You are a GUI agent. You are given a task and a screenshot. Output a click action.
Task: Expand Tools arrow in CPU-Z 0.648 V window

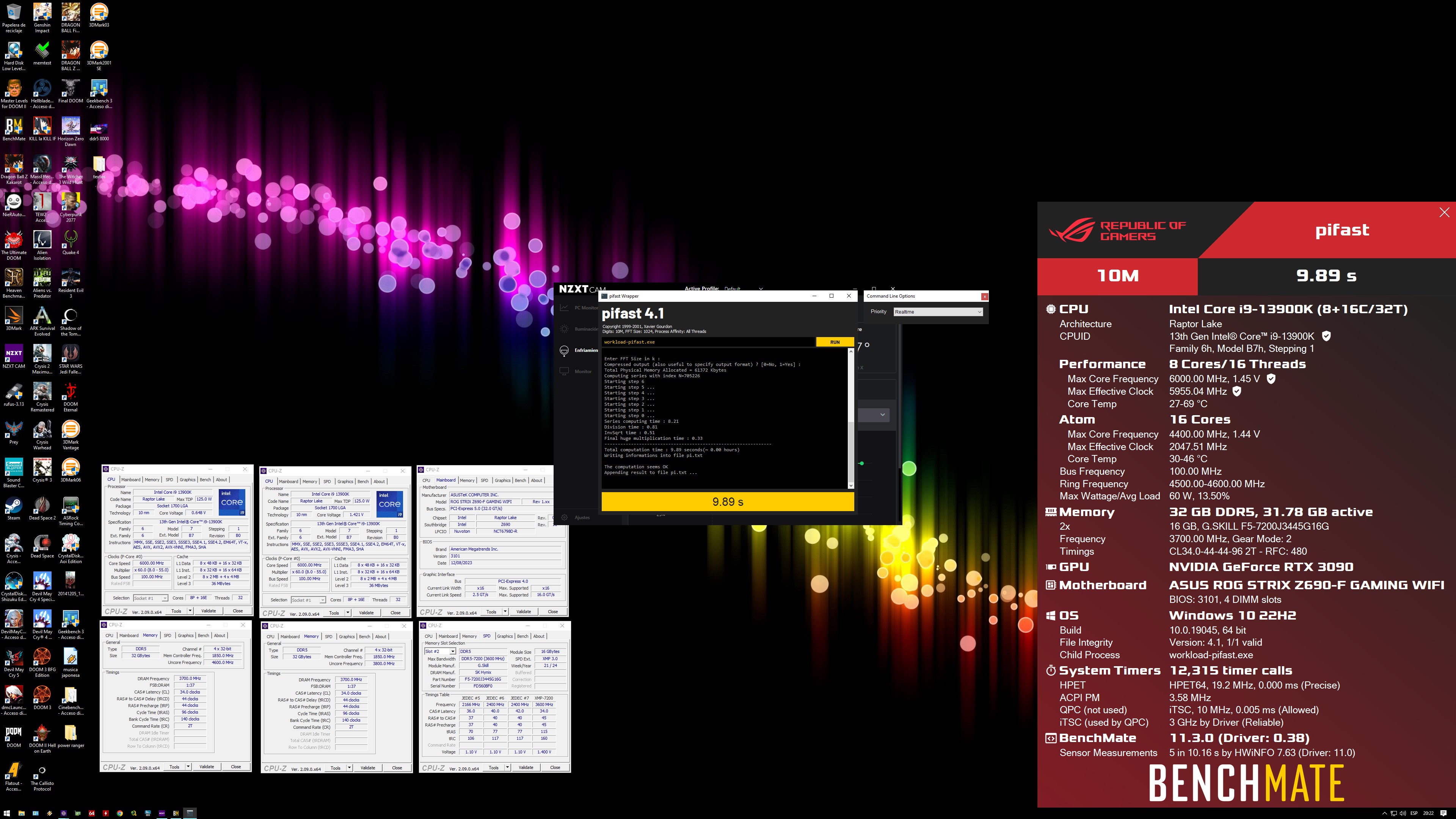pyautogui.click(x=190, y=611)
